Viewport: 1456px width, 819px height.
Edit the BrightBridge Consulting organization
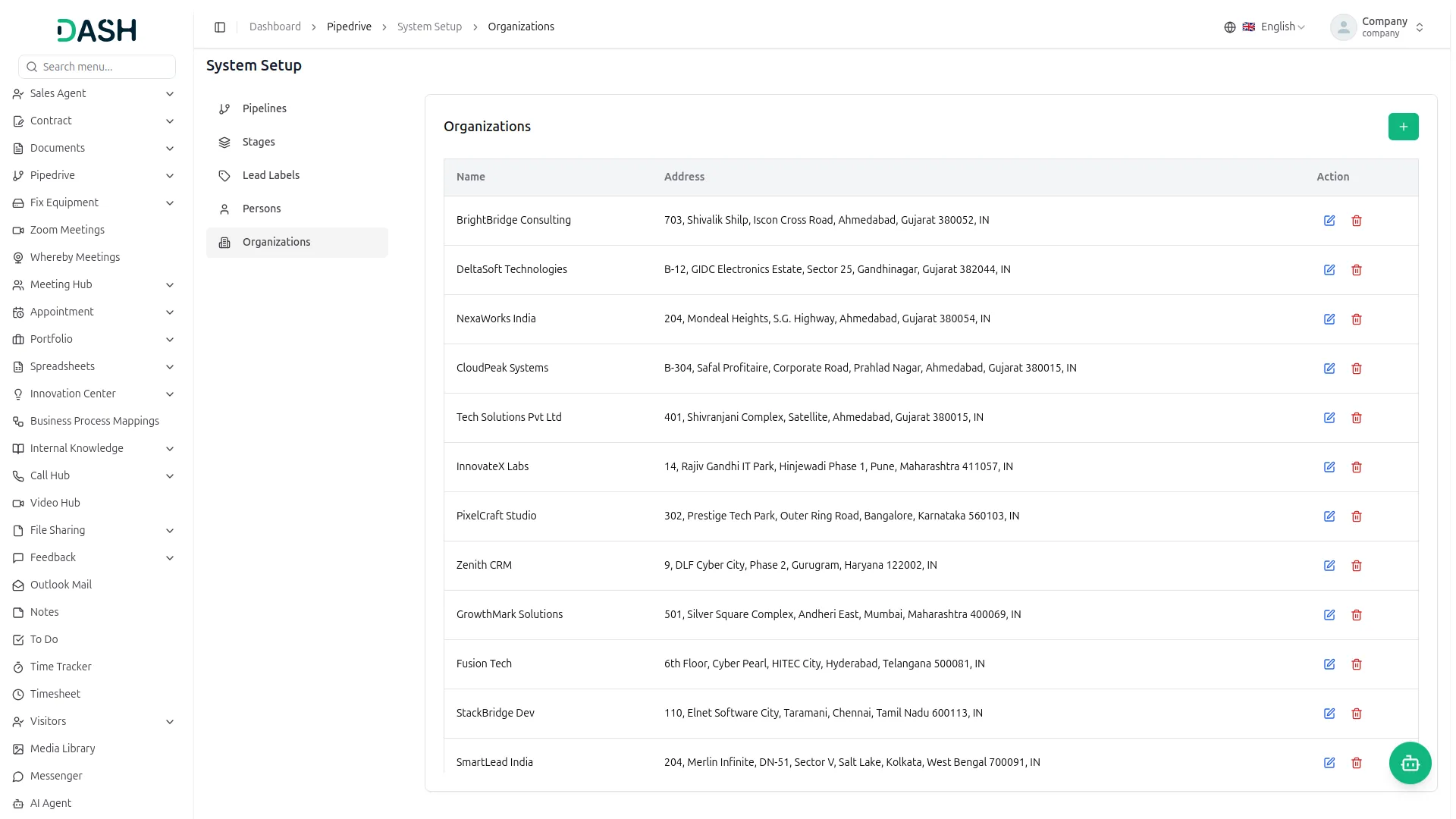coord(1329,221)
